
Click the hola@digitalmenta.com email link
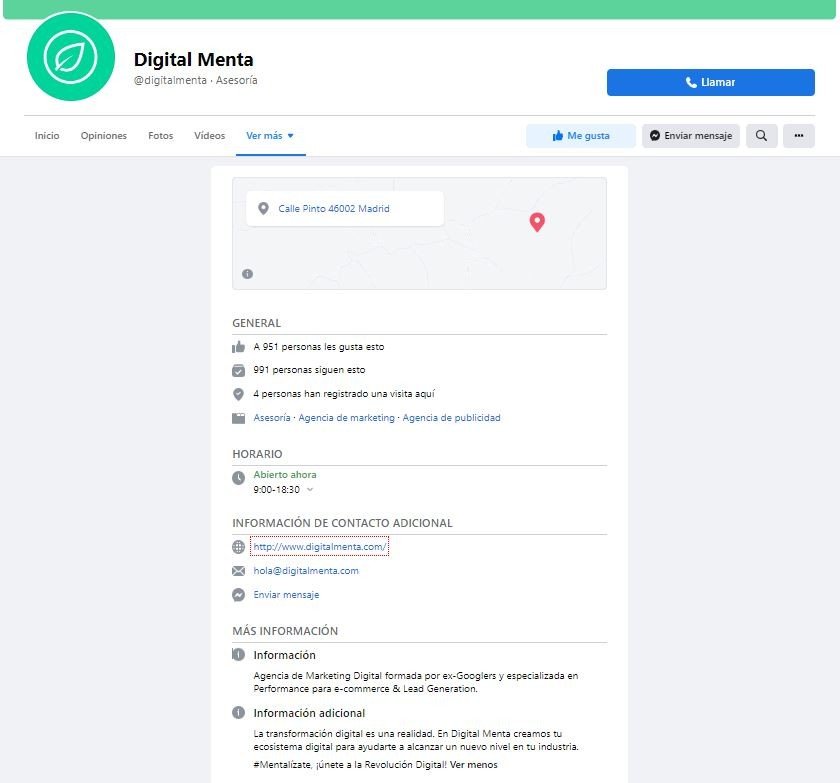[306, 571]
